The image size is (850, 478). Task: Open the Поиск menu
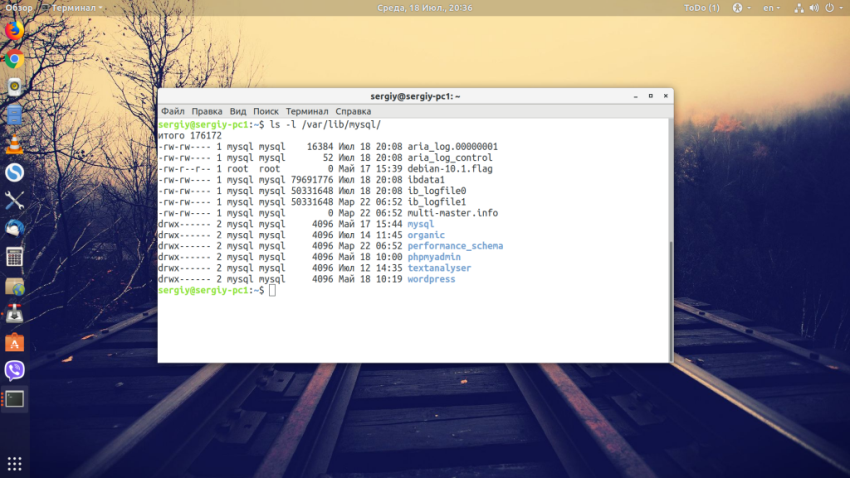[265, 111]
